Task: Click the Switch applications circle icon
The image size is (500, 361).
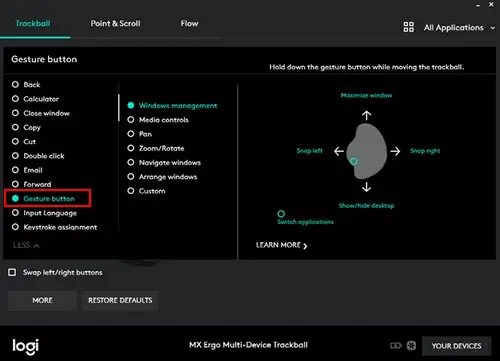Action: coord(281,213)
